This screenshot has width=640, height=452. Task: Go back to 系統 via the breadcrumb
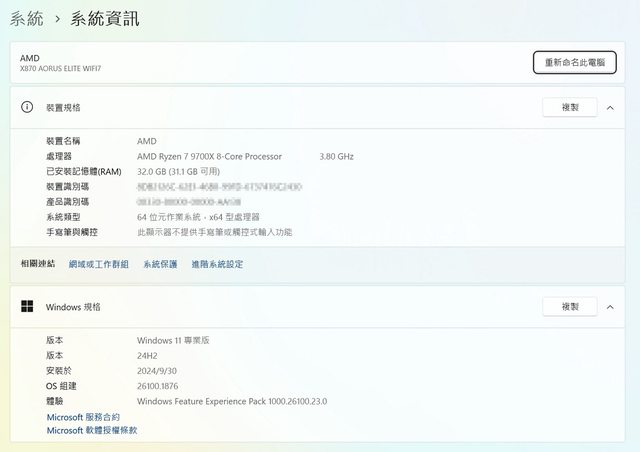[26, 19]
